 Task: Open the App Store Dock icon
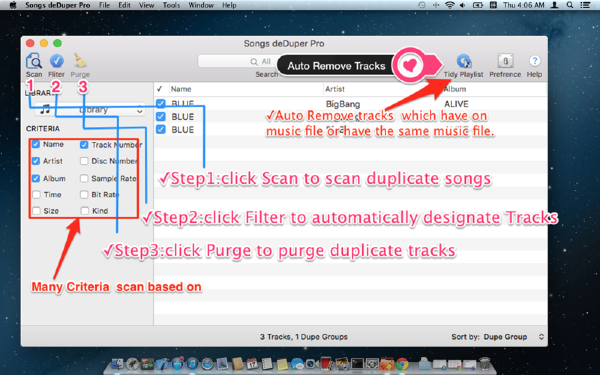coord(178,364)
